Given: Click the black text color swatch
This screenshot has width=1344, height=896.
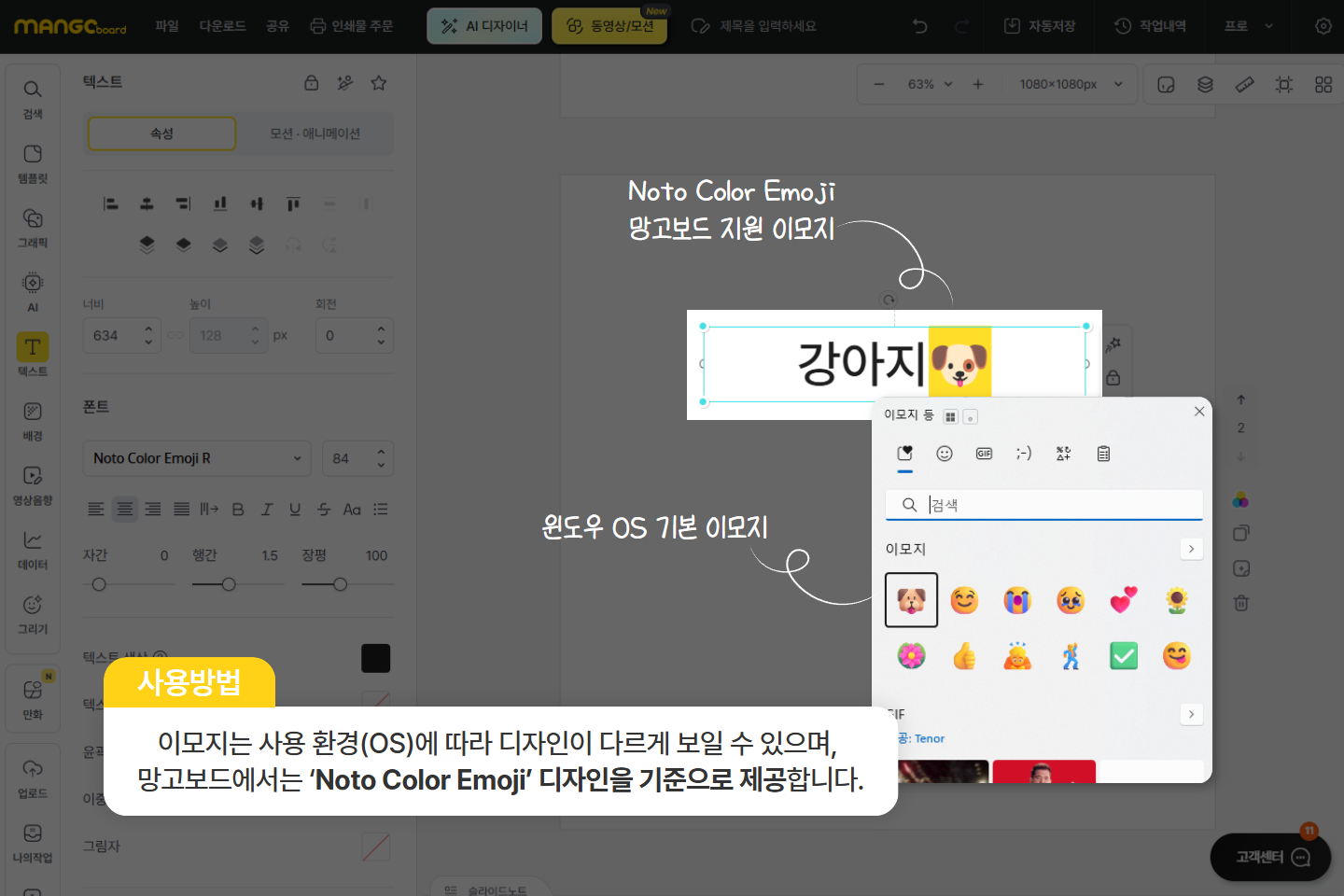Looking at the screenshot, I should point(375,658).
